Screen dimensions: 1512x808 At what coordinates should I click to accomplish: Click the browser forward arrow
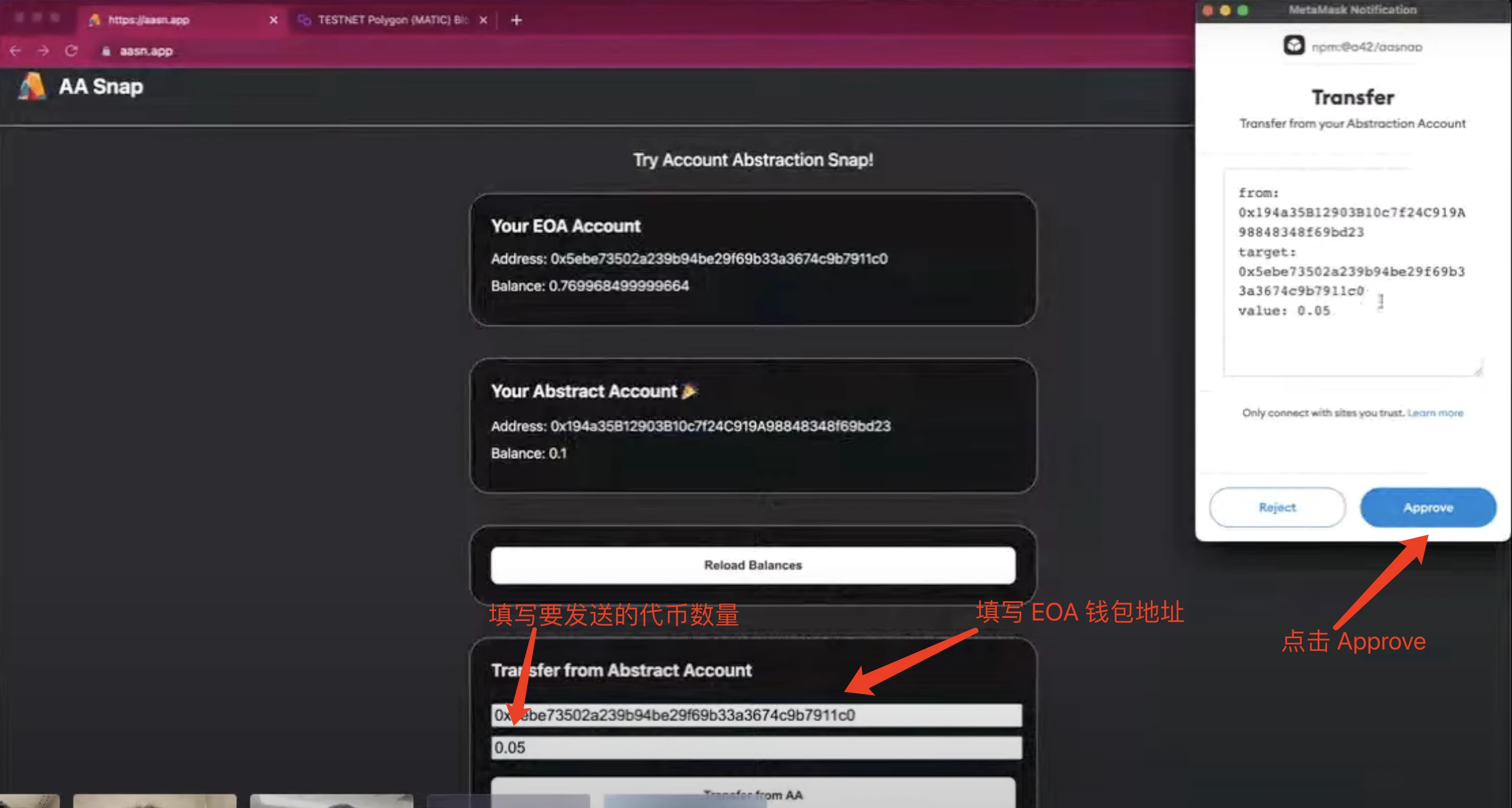tap(44, 51)
